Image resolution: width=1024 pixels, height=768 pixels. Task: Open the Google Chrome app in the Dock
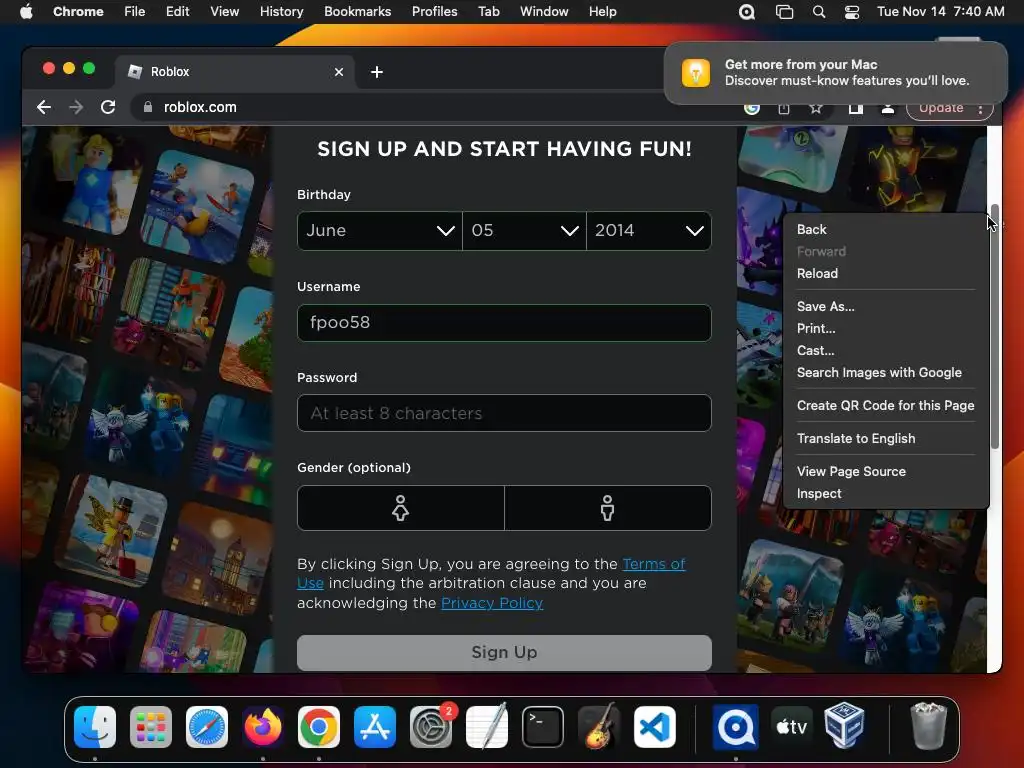coord(319,727)
